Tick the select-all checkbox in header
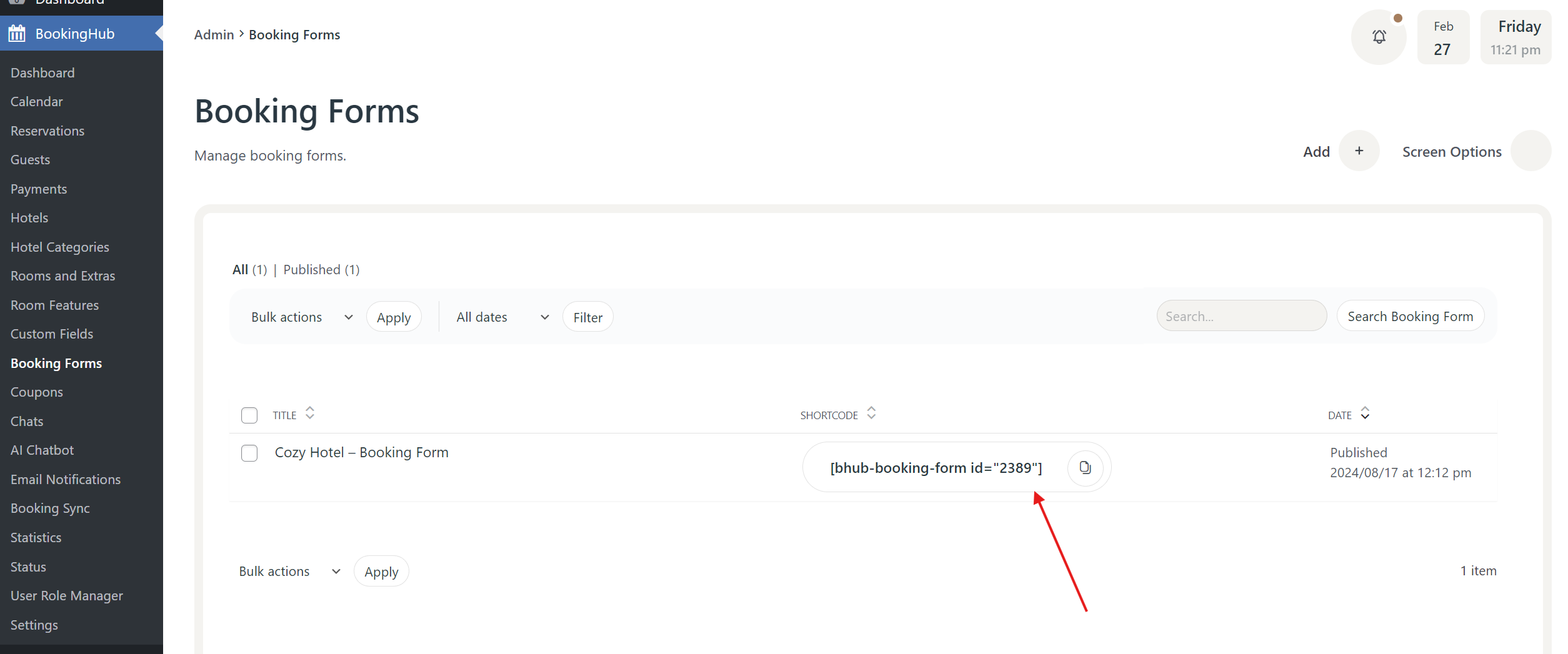Image resolution: width=1568 pixels, height=654 pixels. [x=249, y=415]
